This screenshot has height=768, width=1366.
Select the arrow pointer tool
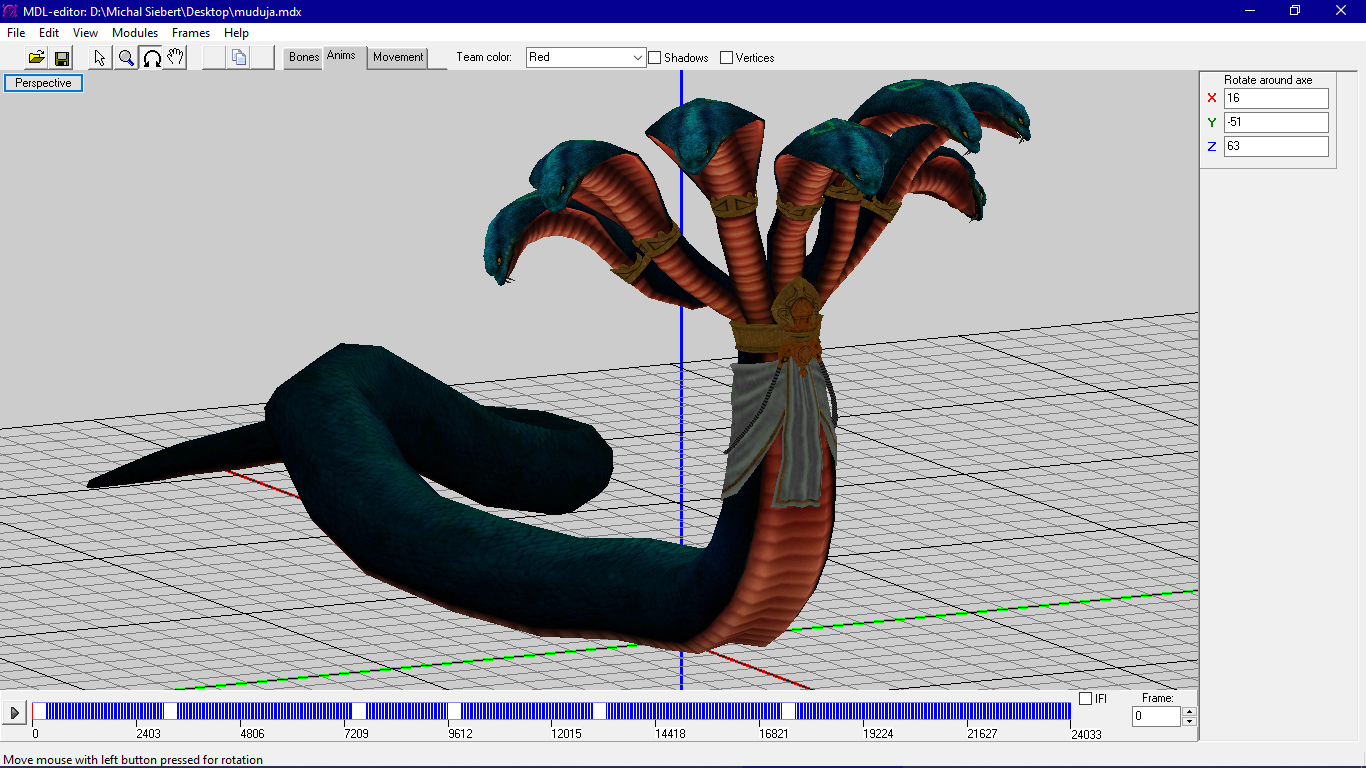pyautogui.click(x=100, y=58)
